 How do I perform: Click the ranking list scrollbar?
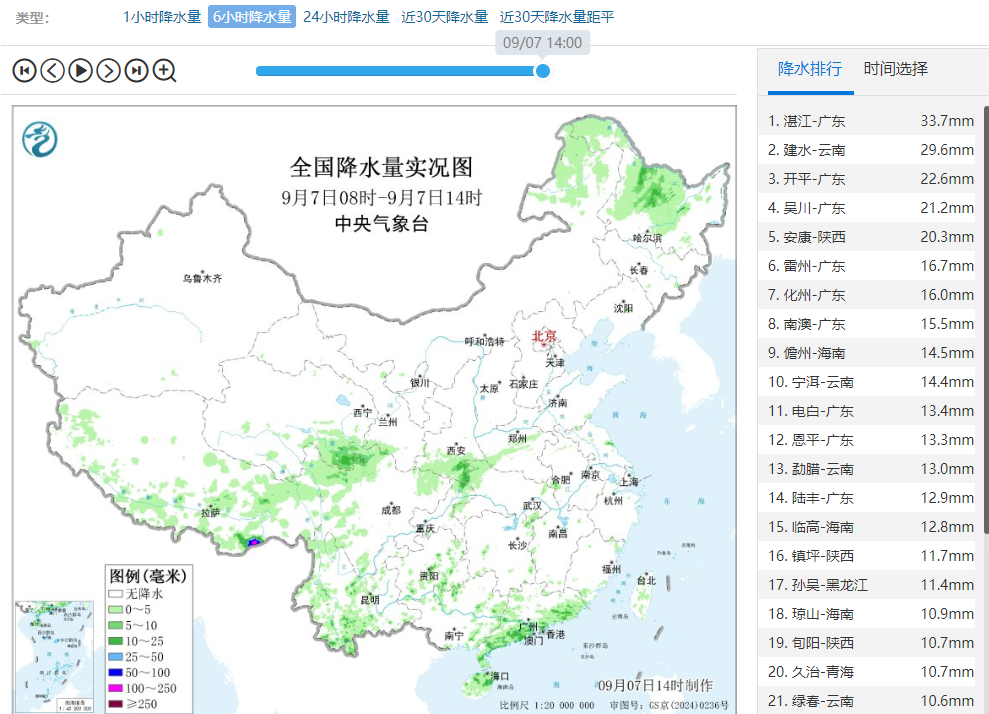[985, 320]
